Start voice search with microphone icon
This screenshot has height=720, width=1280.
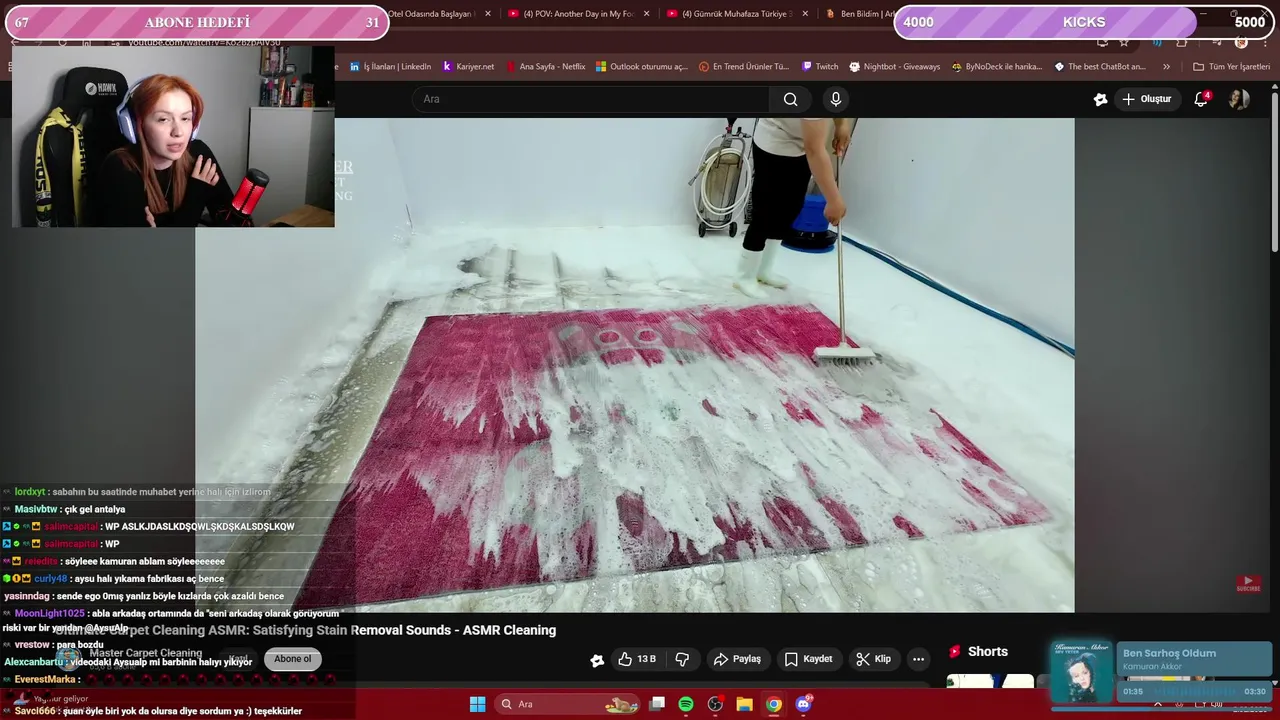point(836,99)
